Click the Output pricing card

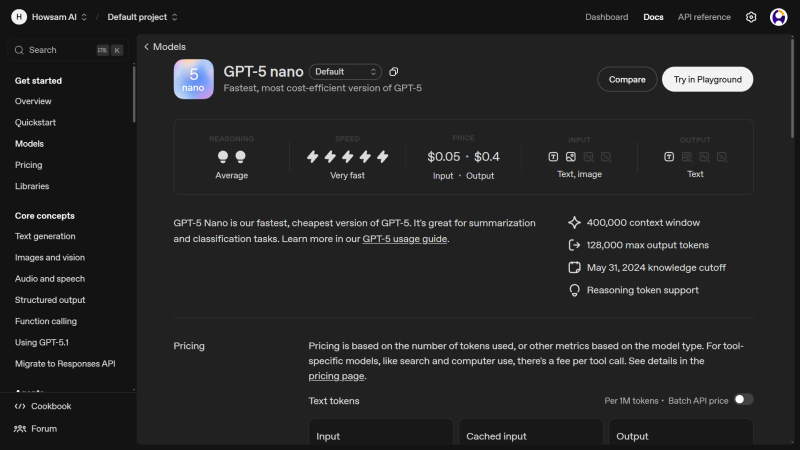(681, 432)
